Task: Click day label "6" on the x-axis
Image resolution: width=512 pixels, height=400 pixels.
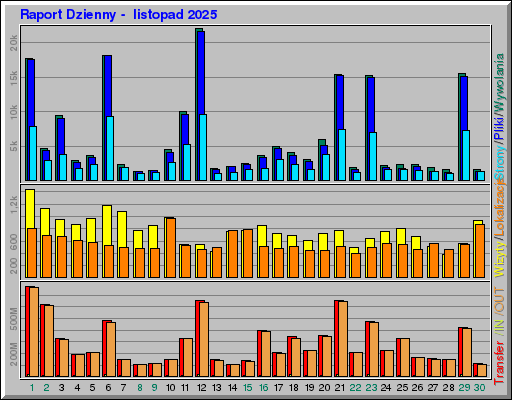Action: [x=108, y=388]
